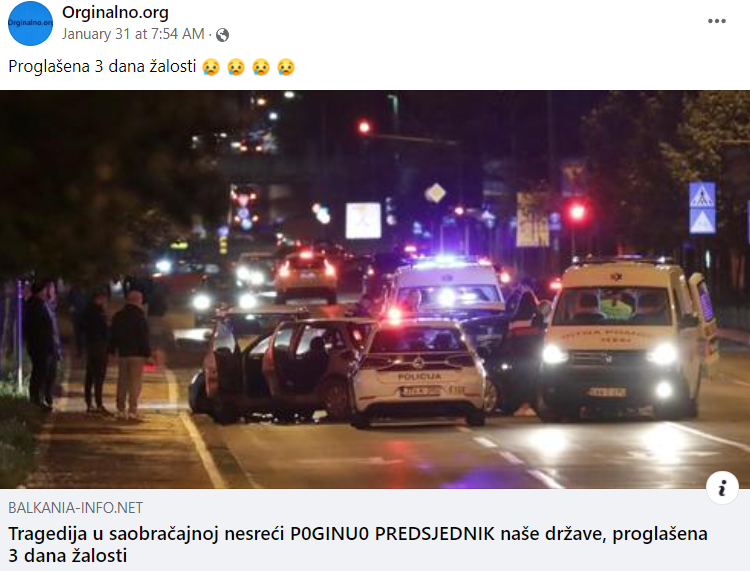This screenshot has width=750, height=571.
Task: Click the globe public audience icon
Action: coord(222,35)
